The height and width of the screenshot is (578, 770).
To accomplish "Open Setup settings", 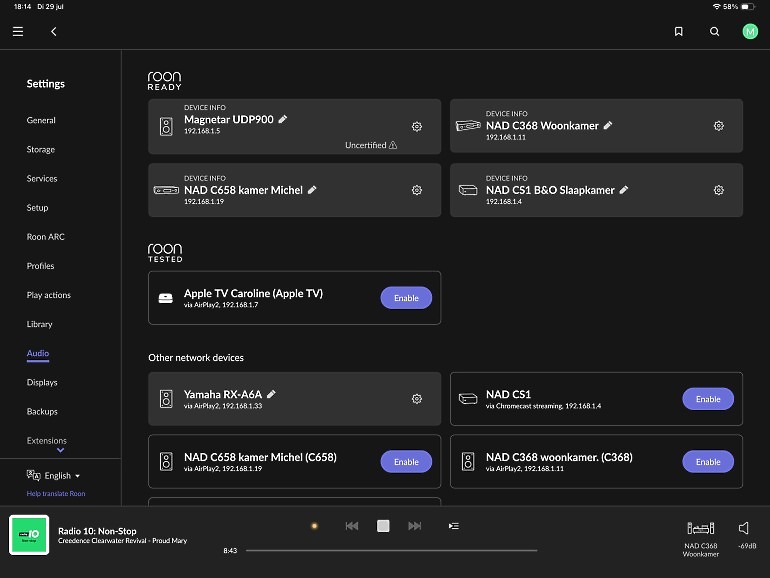I will (37, 208).
